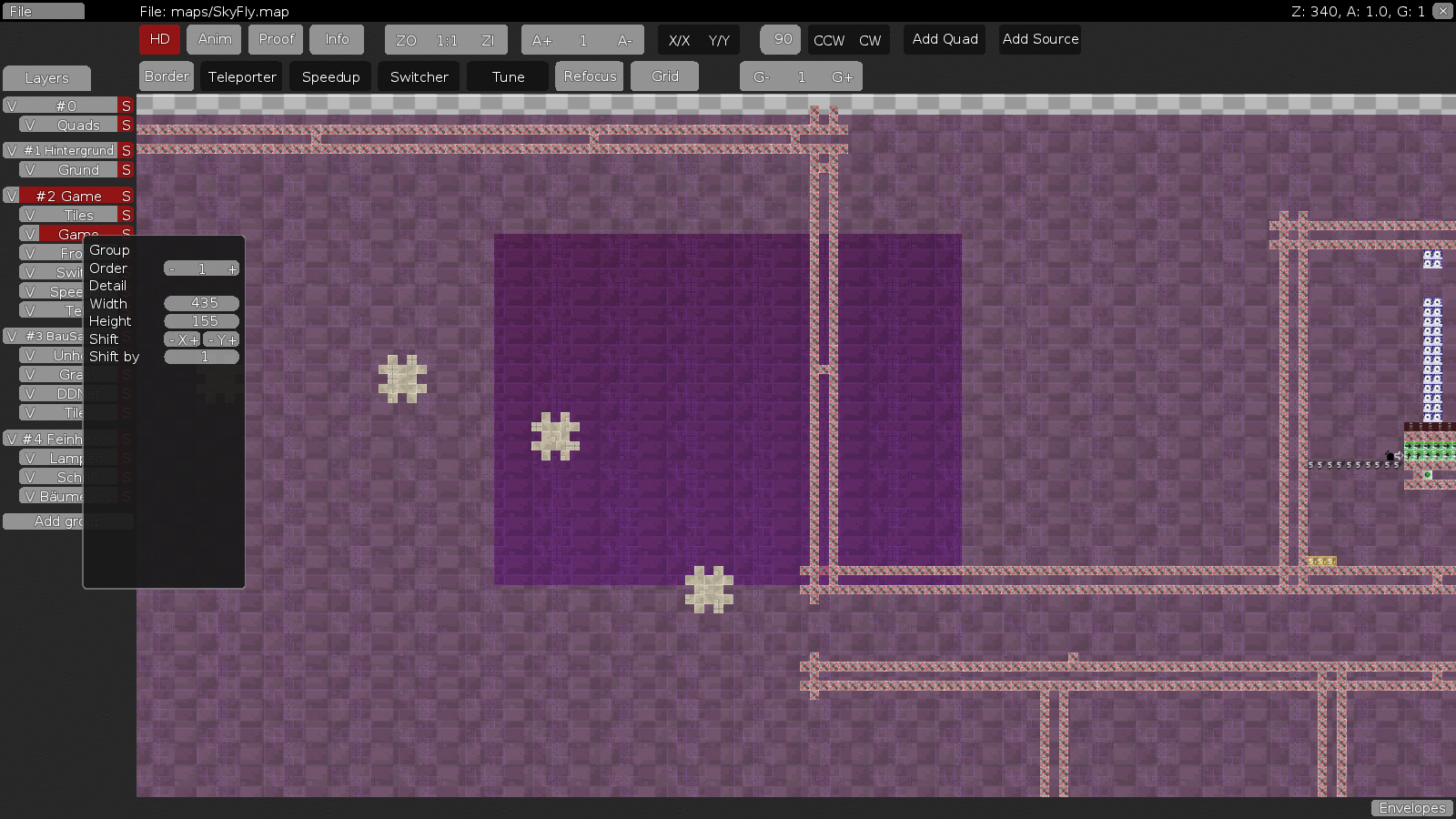Image resolution: width=1456 pixels, height=819 pixels.
Task: Zoom in using the ZI toolbar icon
Action: [490, 39]
